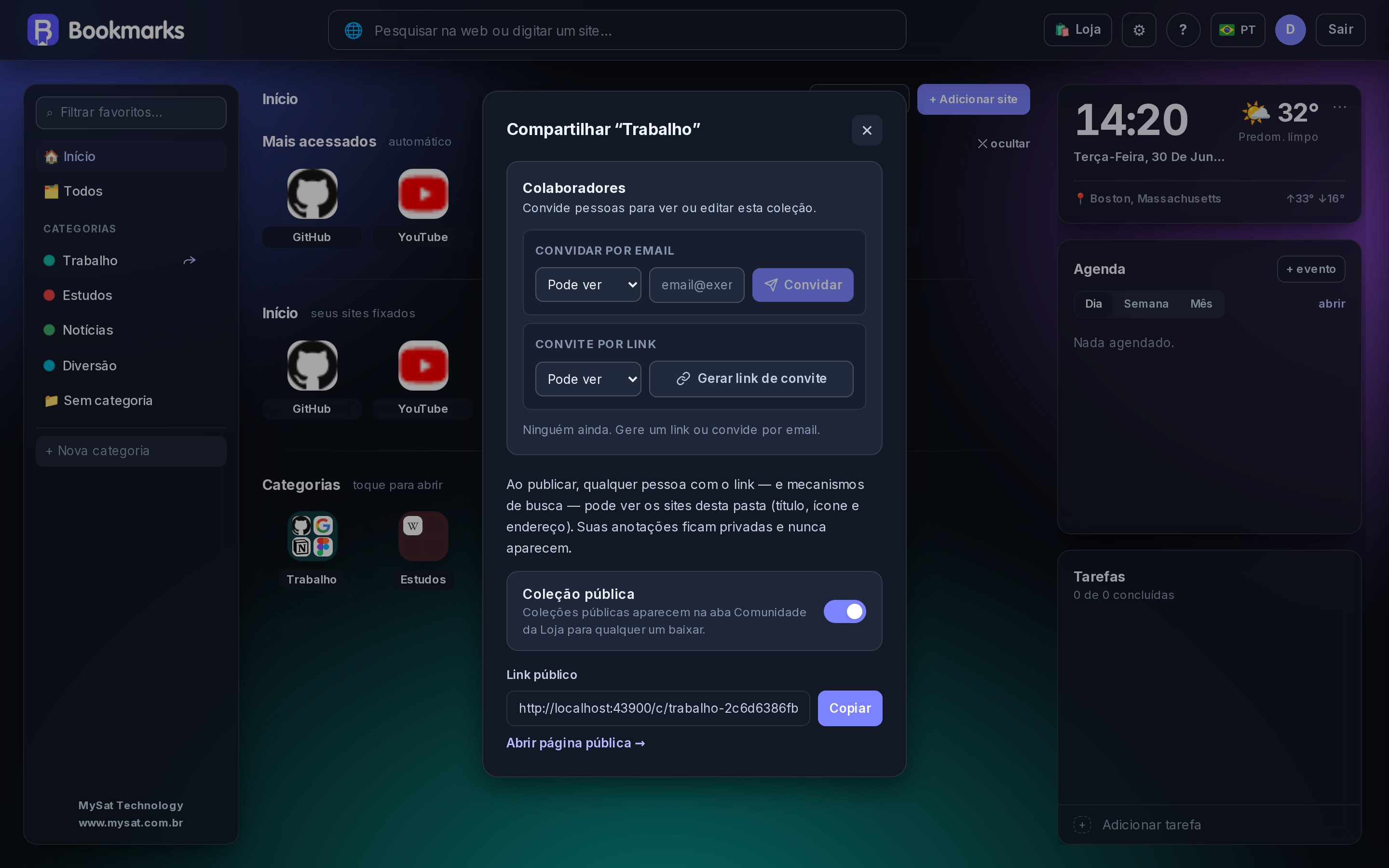Select the Sem categoria folder

(131, 401)
